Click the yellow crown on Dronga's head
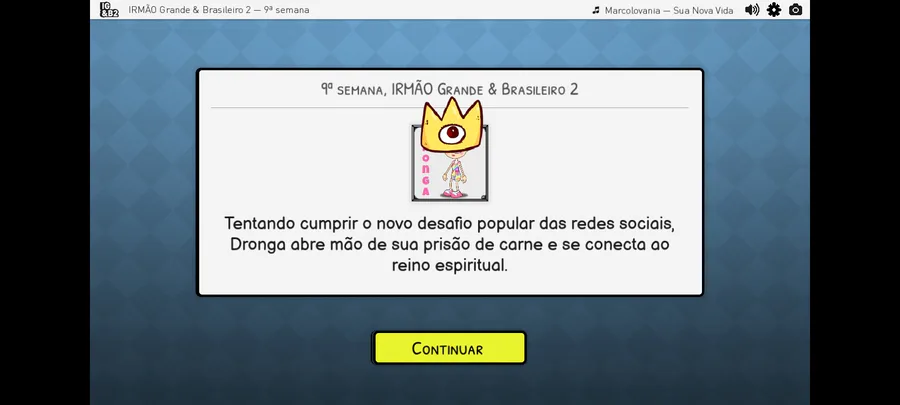Image resolution: width=900 pixels, height=405 pixels. pyautogui.click(x=452, y=124)
